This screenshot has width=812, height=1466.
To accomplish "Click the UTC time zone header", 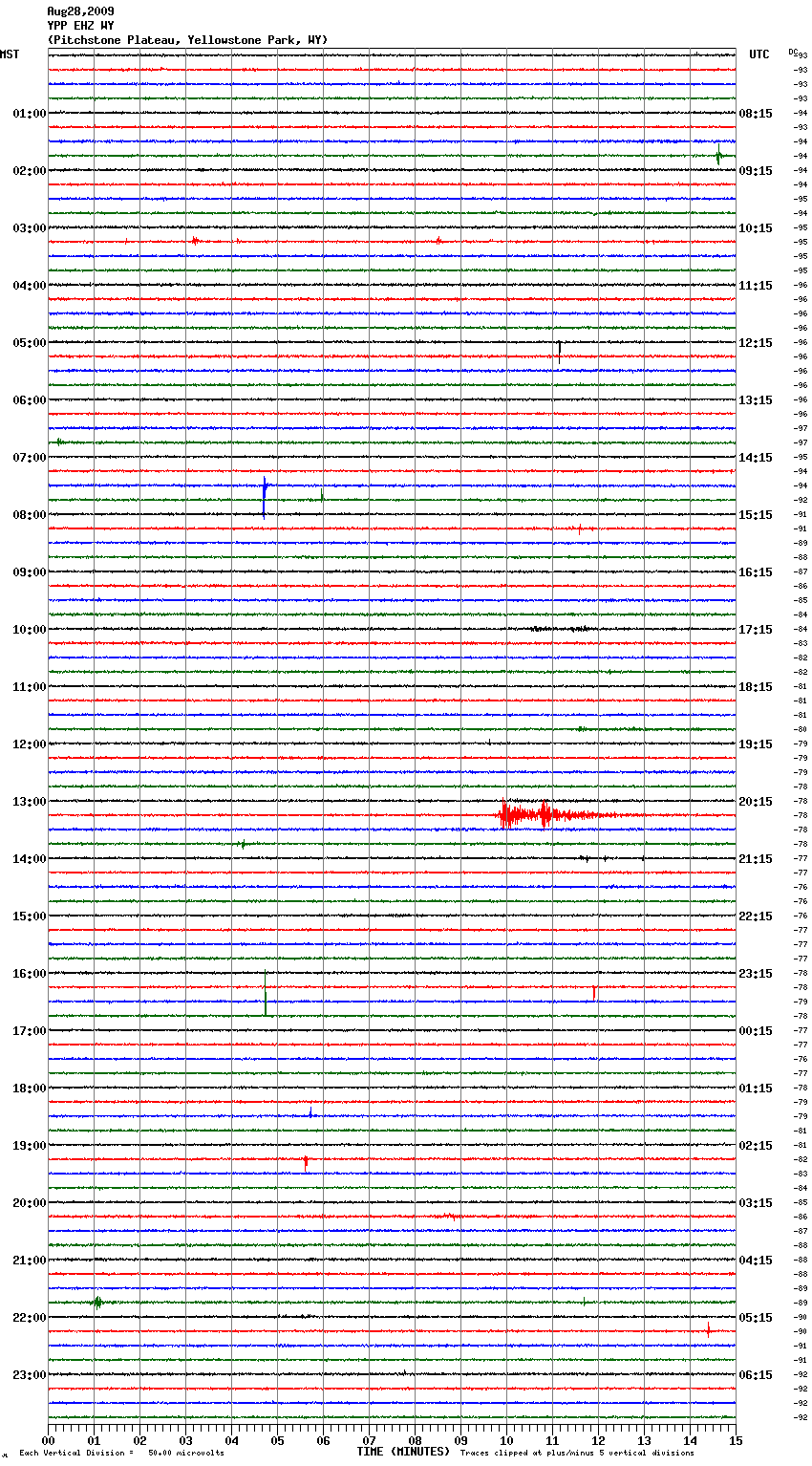I will tap(759, 54).
